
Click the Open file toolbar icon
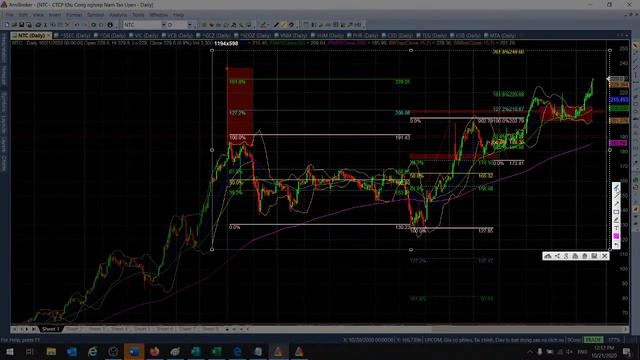pyautogui.click(x=14, y=25)
